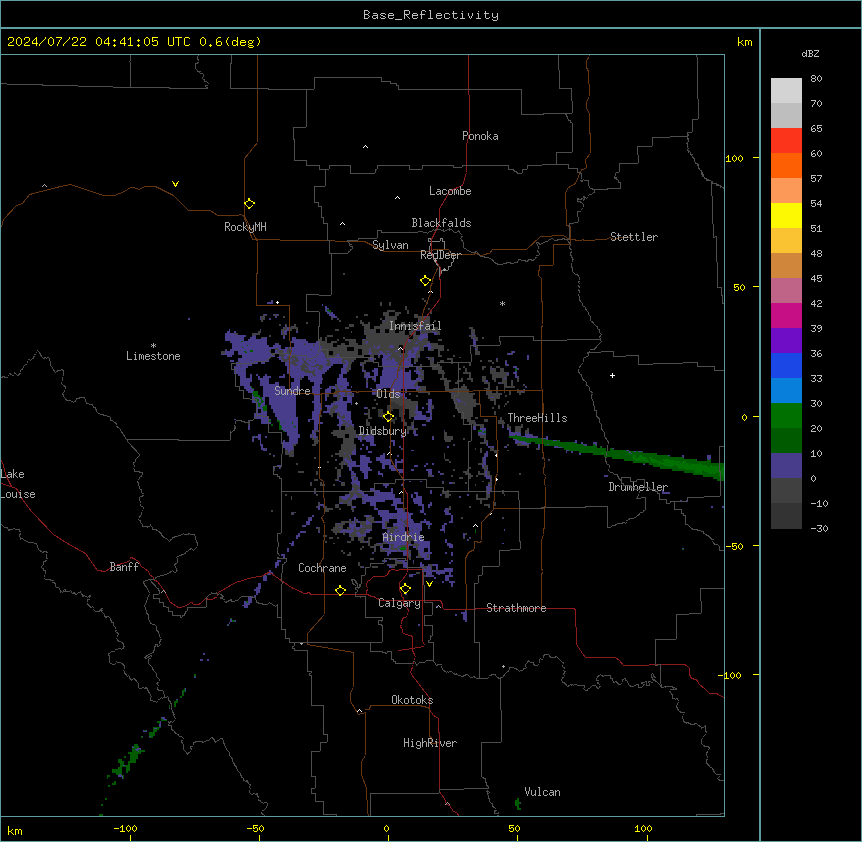Screen dimensions: 862x842
Task: Click the Sundre town label
Action: point(292,391)
